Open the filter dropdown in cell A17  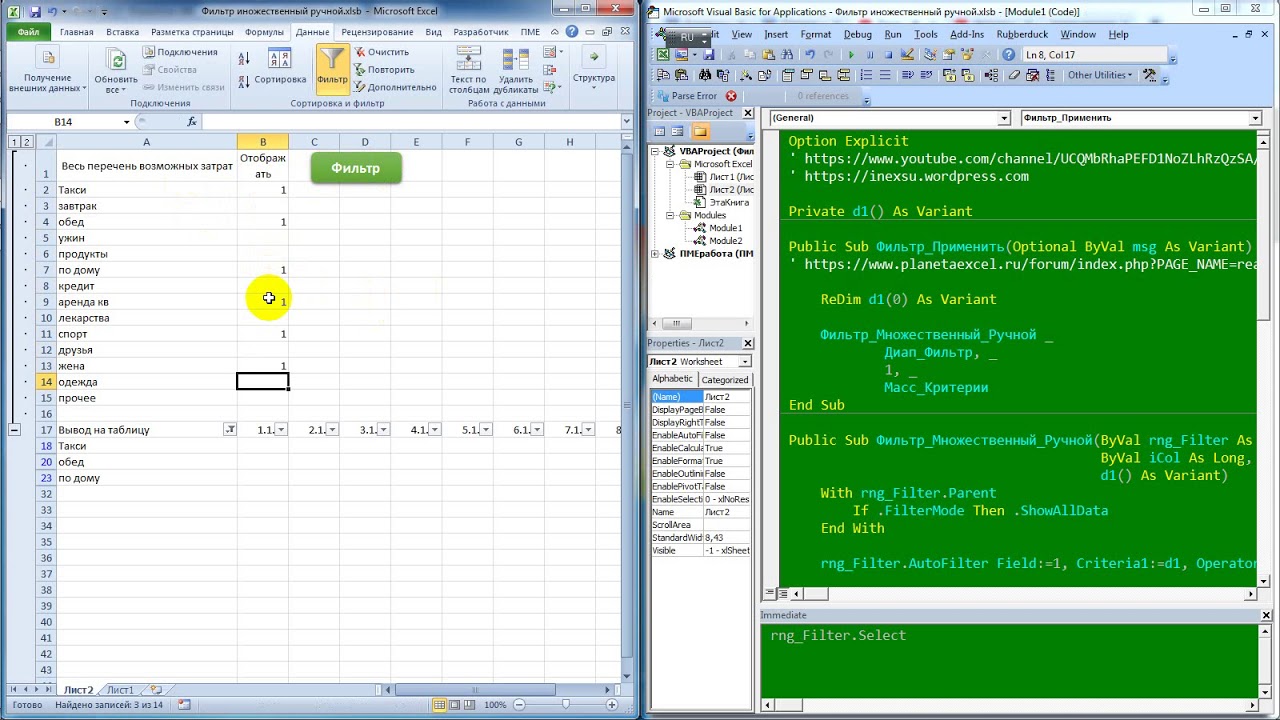[230, 430]
